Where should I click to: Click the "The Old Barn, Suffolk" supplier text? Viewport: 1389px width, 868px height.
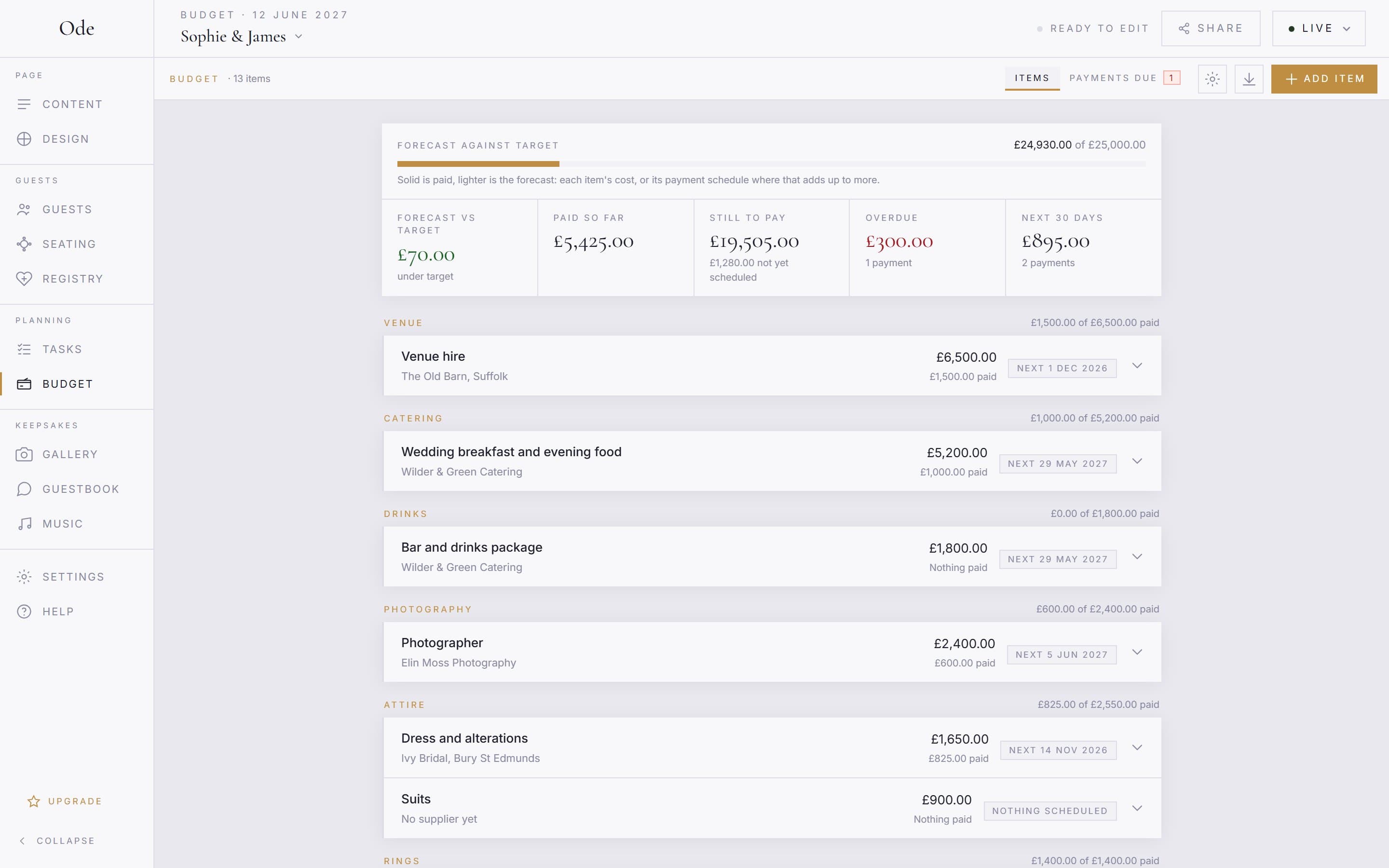click(x=454, y=377)
